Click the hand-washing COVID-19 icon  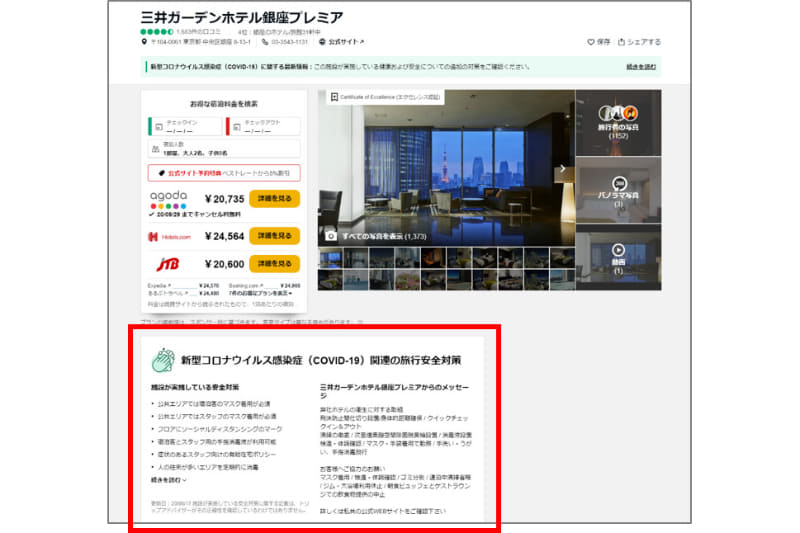[163, 360]
